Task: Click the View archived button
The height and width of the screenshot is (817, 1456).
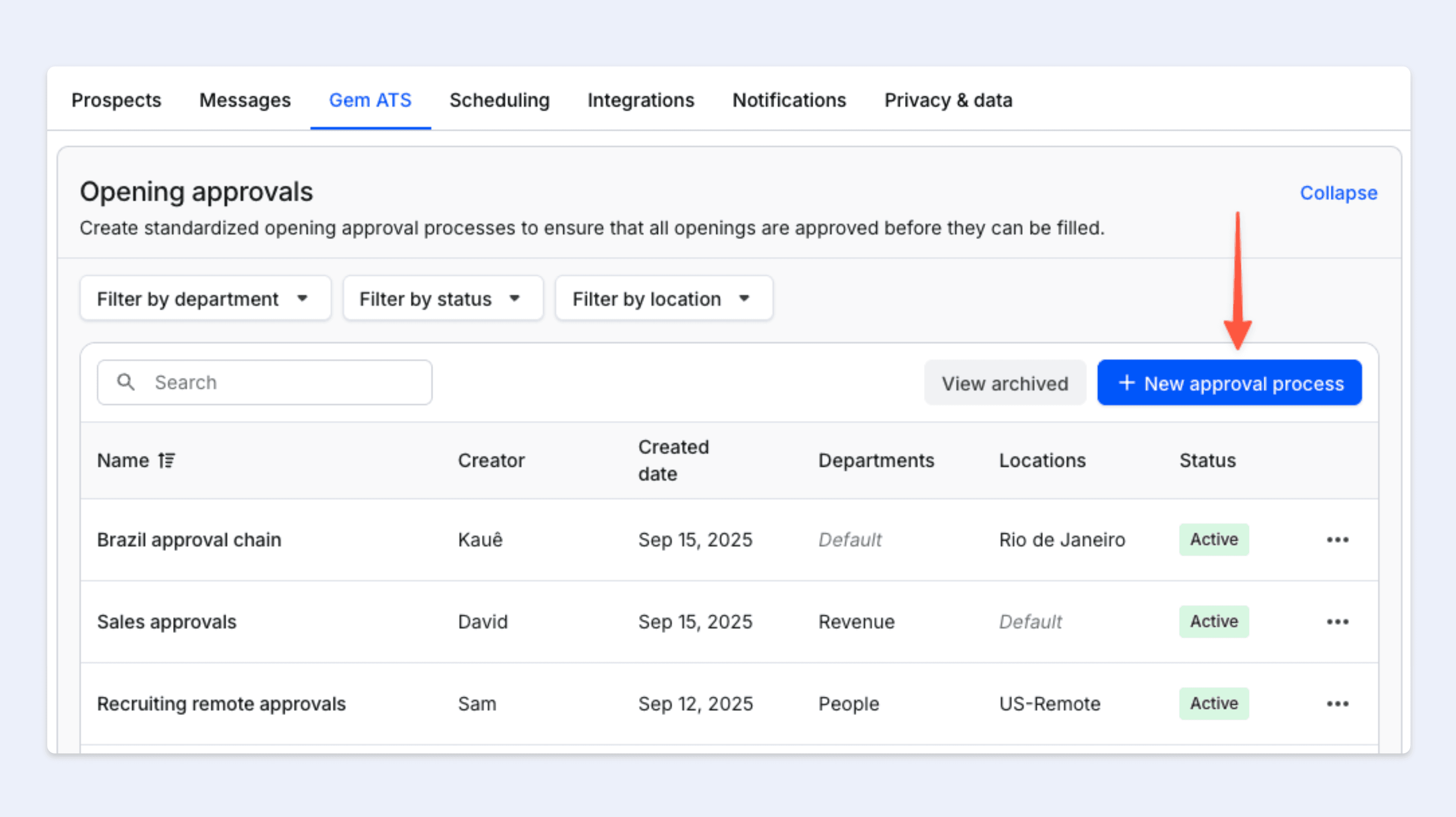Action: click(1004, 383)
